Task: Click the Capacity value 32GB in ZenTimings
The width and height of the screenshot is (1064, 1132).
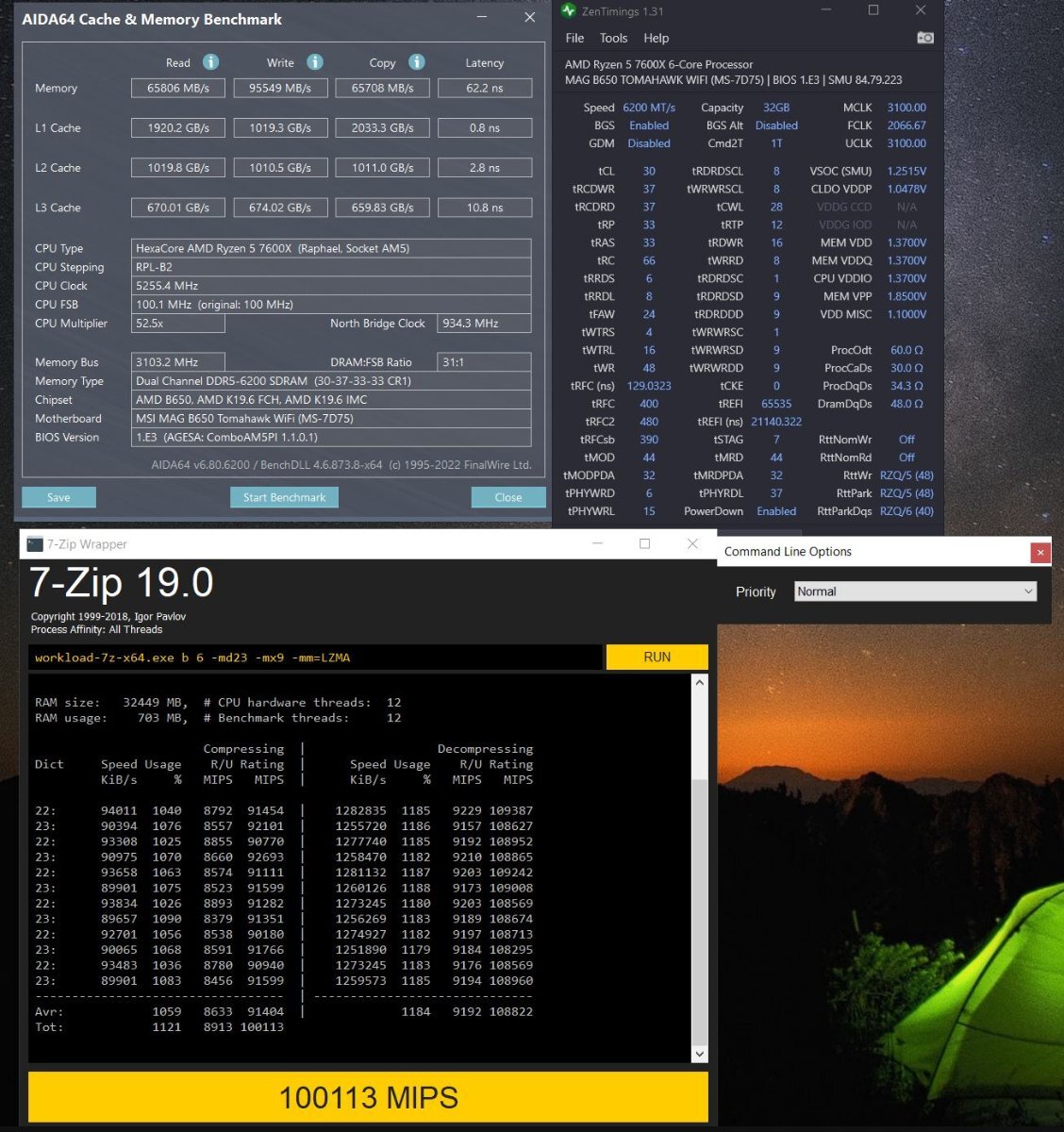Action: 776,108
